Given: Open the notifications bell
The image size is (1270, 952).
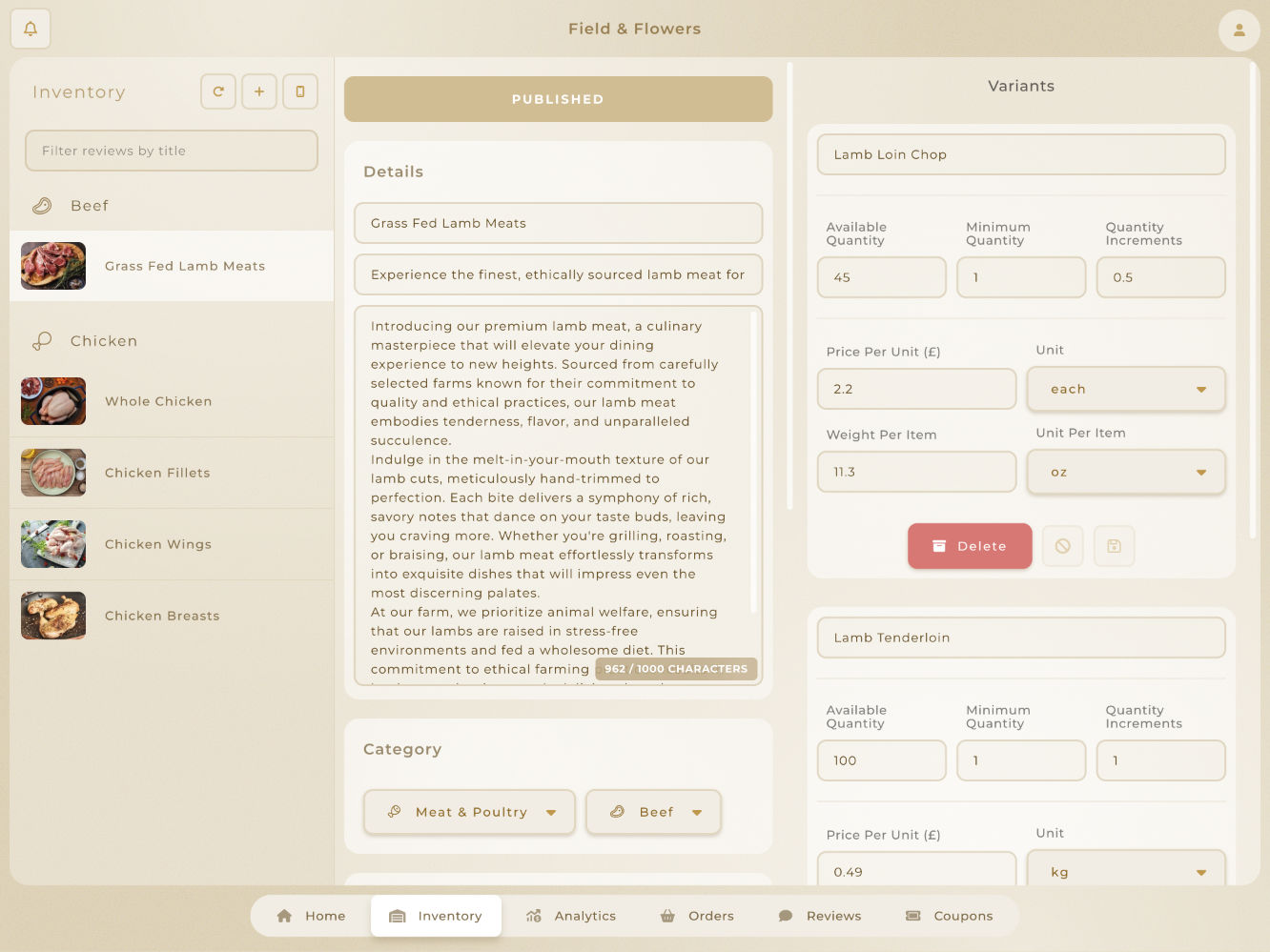Looking at the screenshot, I should [x=31, y=29].
